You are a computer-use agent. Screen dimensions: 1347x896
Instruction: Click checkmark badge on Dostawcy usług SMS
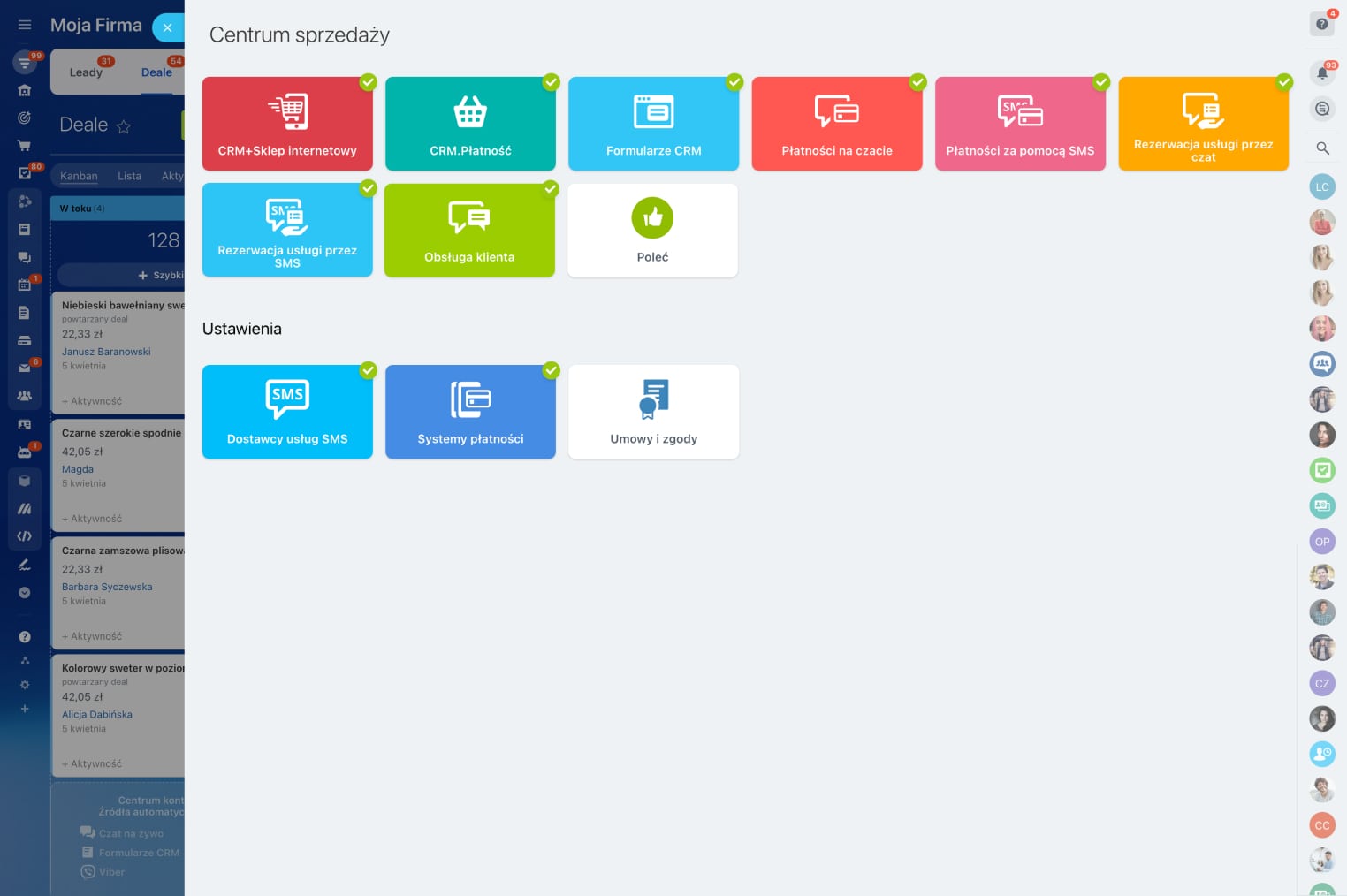[369, 370]
